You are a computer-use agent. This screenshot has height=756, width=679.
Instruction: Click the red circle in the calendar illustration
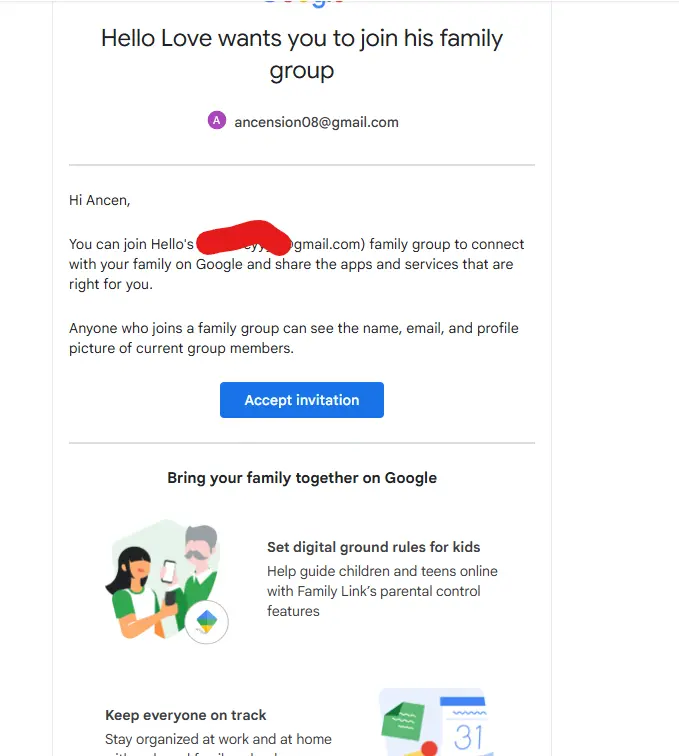point(429,749)
